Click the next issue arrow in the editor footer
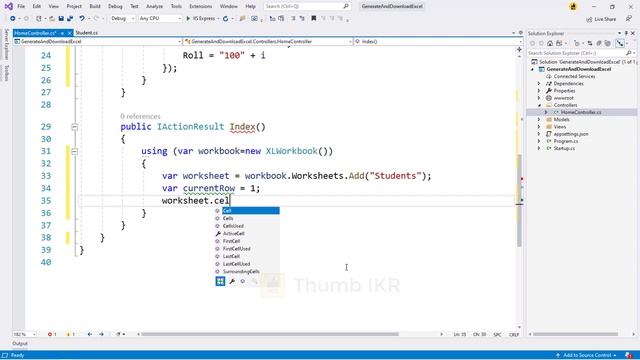 click(101, 334)
